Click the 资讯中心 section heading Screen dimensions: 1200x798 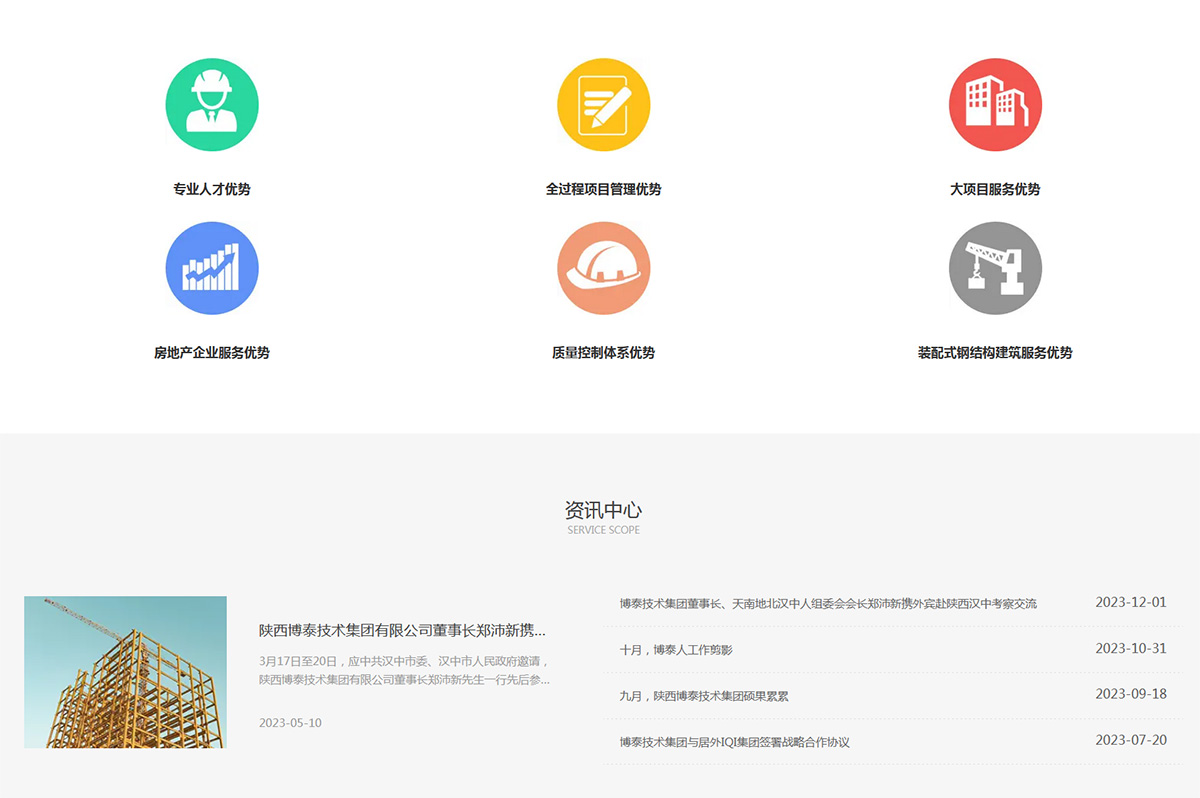pyautogui.click(x=603, y=510)
